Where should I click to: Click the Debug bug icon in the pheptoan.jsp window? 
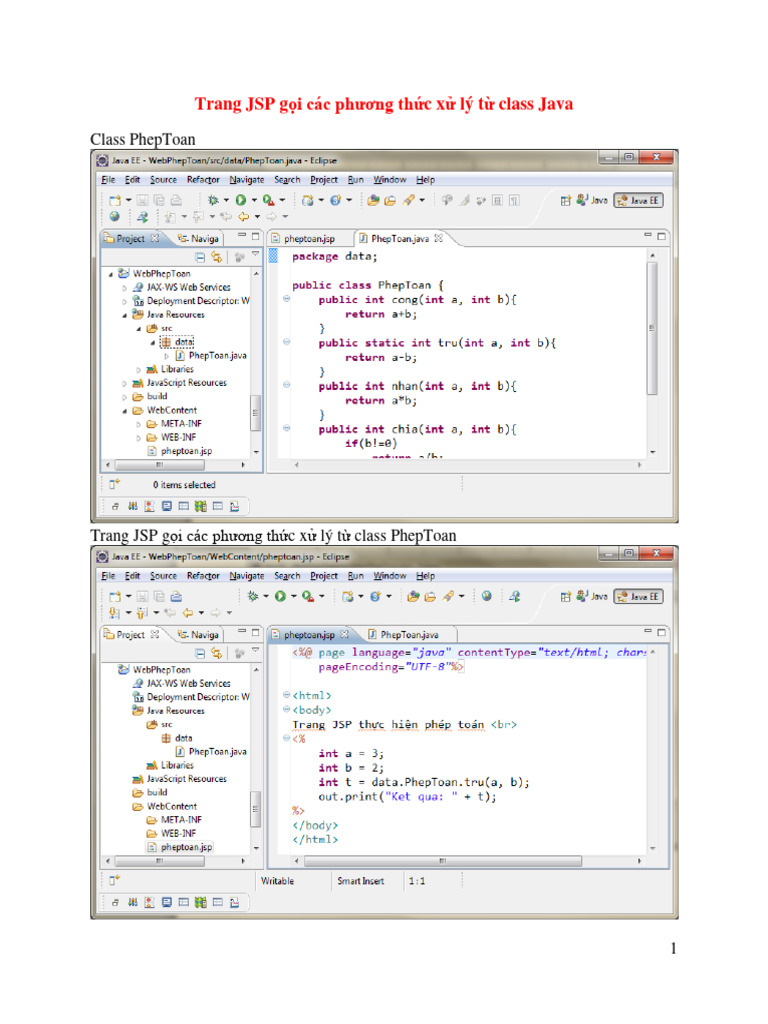pos(253,596)
